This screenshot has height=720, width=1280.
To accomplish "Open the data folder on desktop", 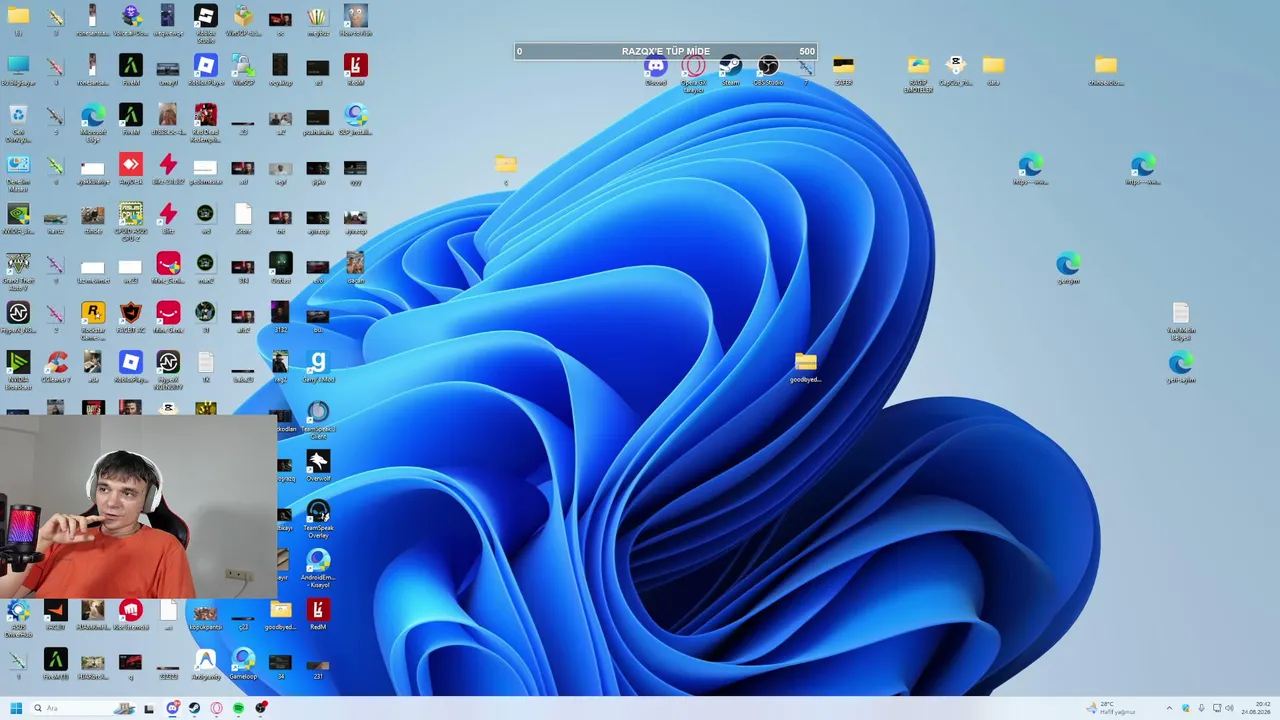I will (x=993, y=71).
